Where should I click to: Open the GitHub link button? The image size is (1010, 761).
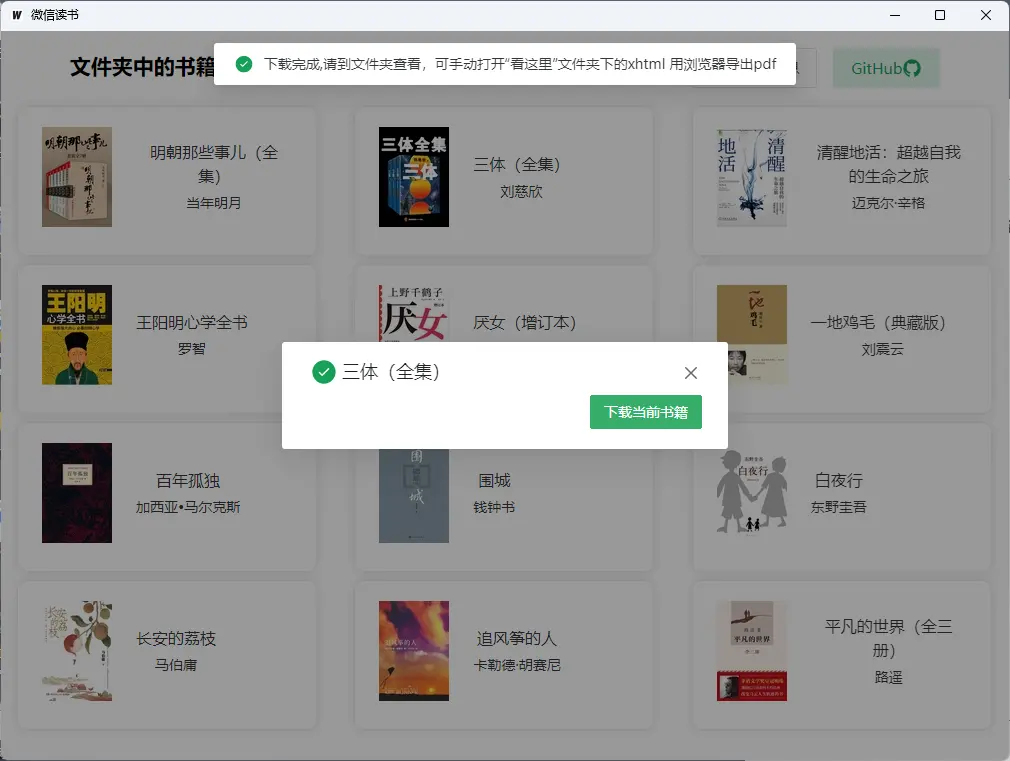tap(886, 68)
